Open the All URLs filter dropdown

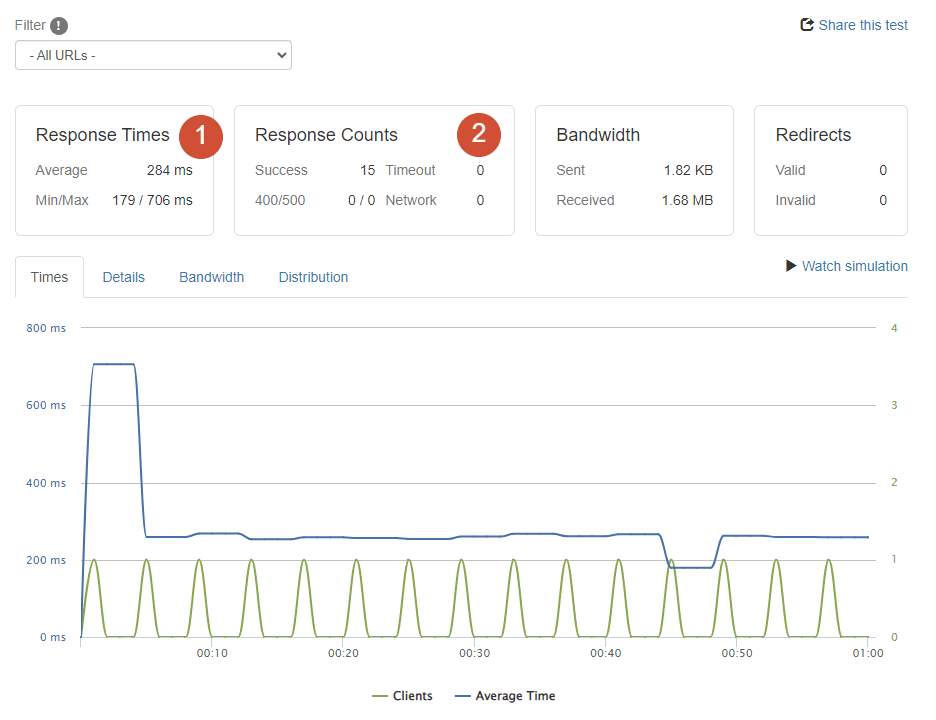153,55
